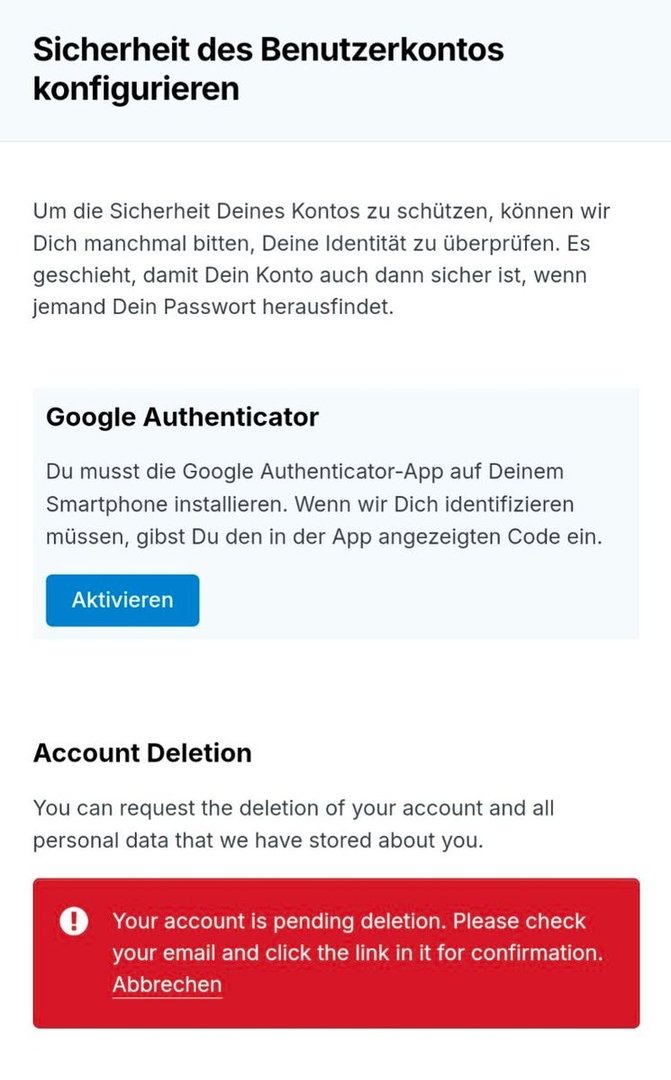
Task: Select the 'Google Authenticator' section heading
Action: click(182, 417)
